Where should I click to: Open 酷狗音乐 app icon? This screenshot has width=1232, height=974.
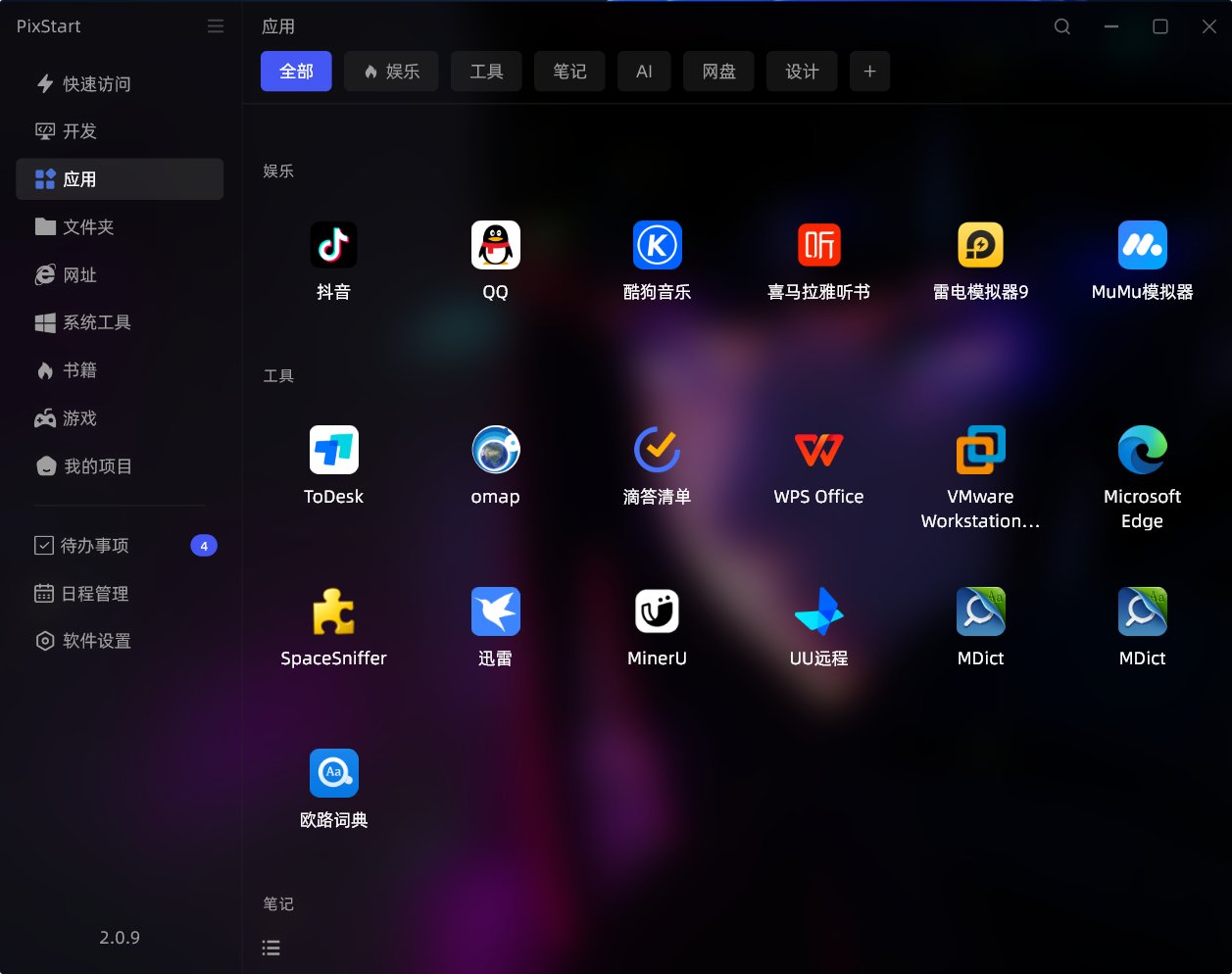[657, 245]
